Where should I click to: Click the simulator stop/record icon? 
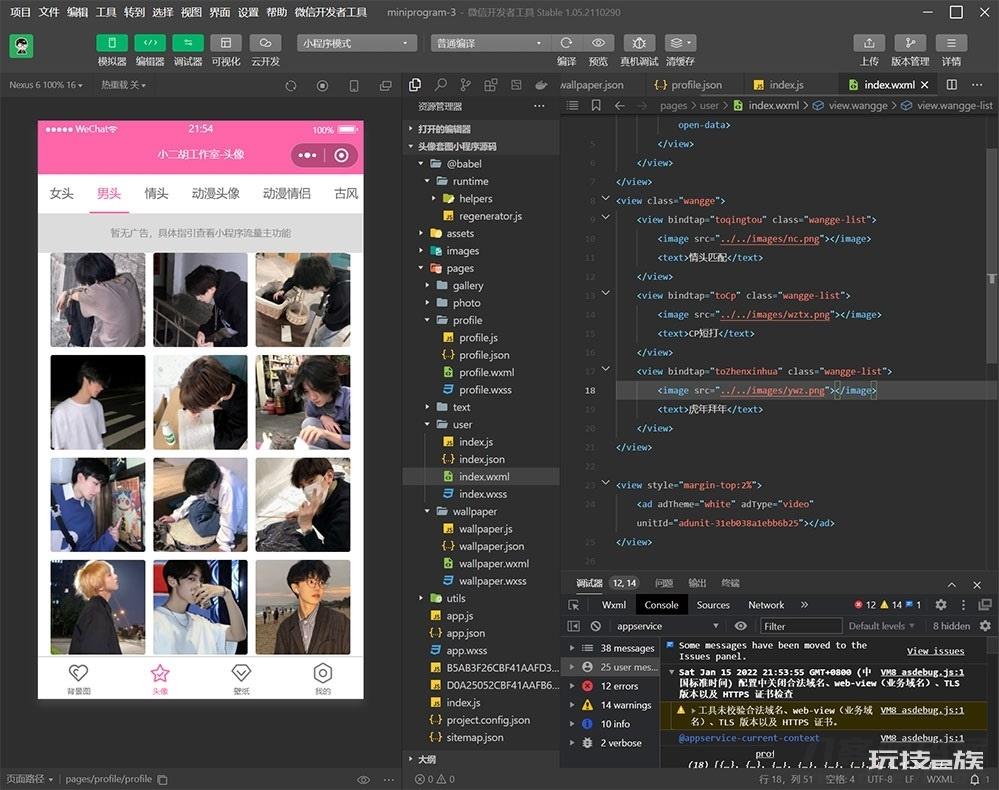322,85
